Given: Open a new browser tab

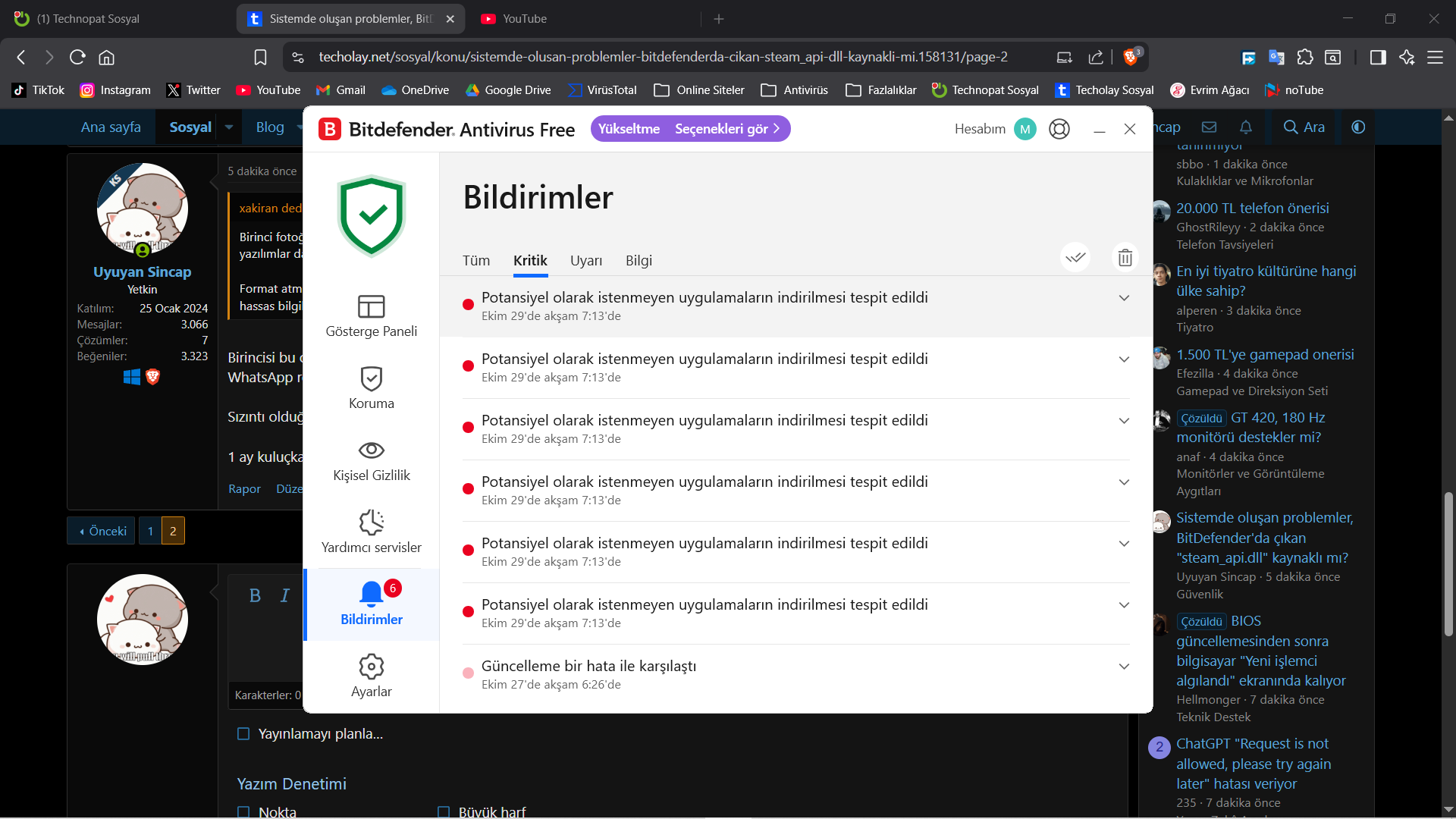Looking at the screenshot, I should pos(719,18).
